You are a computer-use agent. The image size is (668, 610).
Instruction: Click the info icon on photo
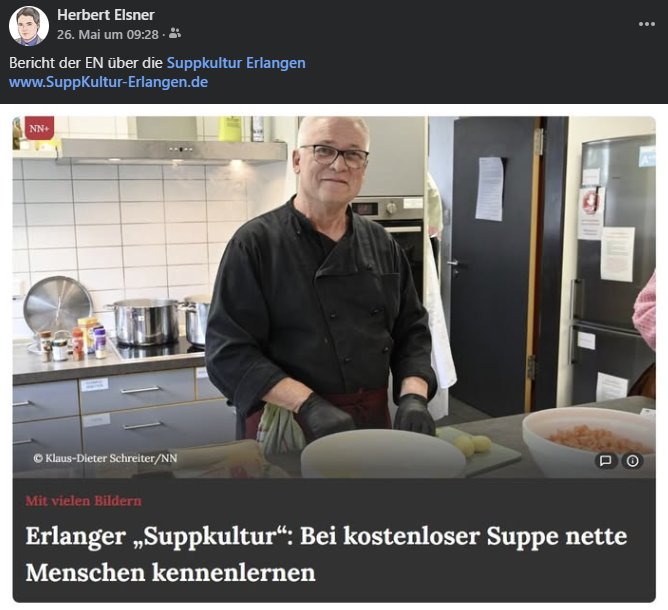[x=632, y=461]
